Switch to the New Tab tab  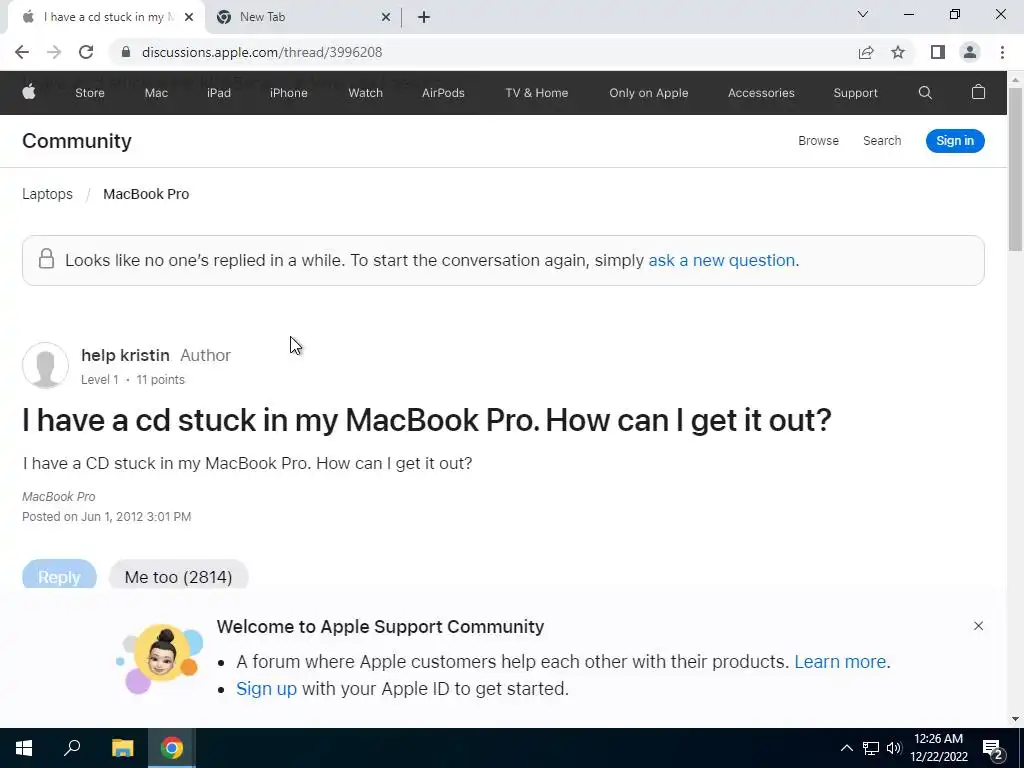pyautogui.click(x=304, y=17)
